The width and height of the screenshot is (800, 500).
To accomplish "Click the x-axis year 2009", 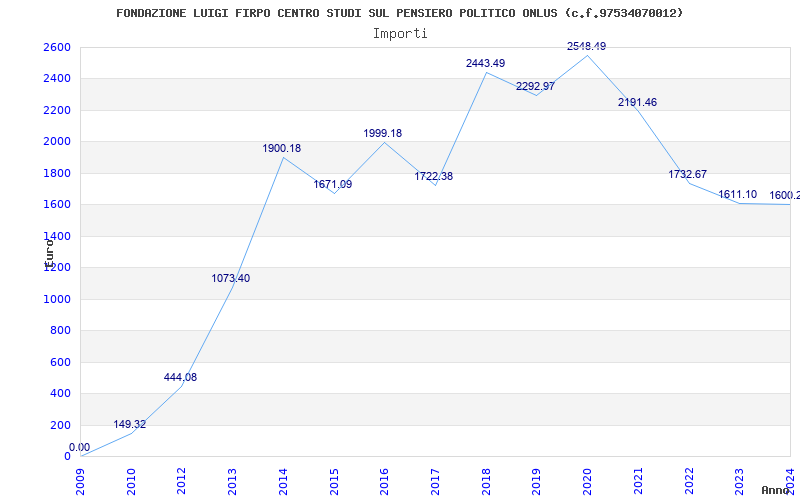I will pyautogui.click(x=81, y=481).
